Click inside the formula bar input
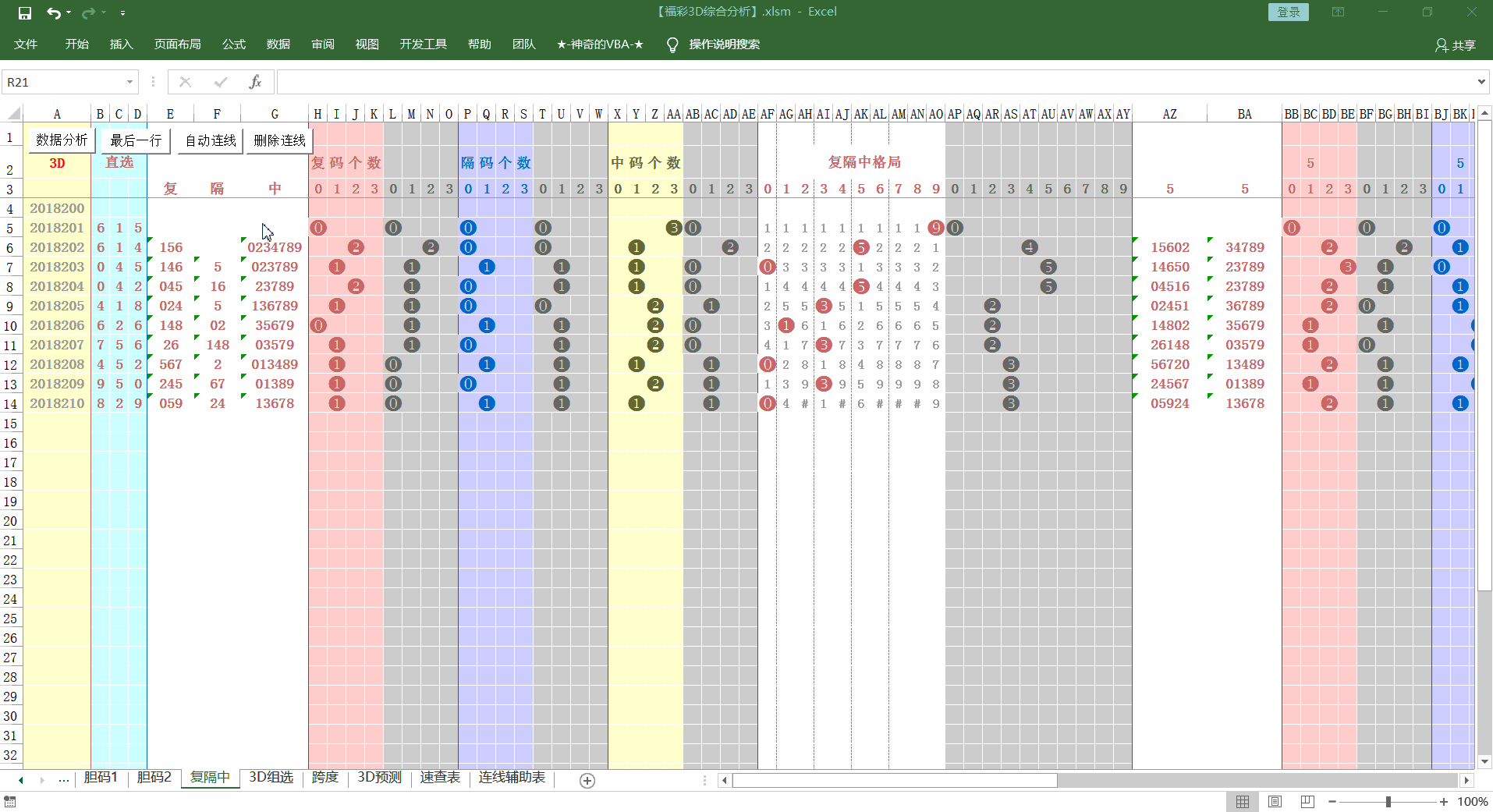Screen dimensions: 1493x812 coord(875,82)
